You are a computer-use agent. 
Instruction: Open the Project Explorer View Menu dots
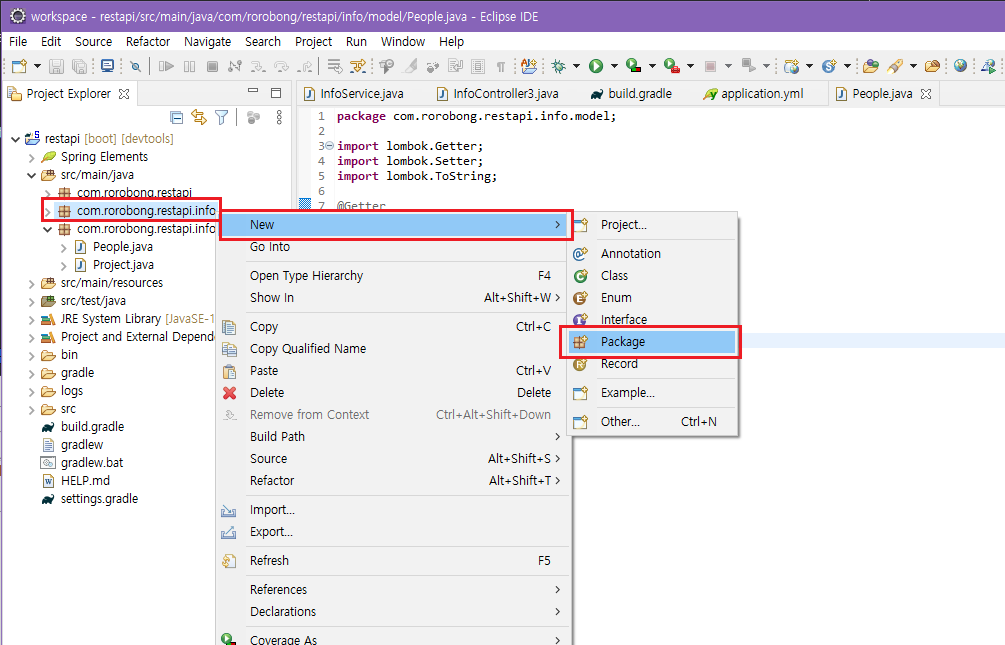pos(279,117)
